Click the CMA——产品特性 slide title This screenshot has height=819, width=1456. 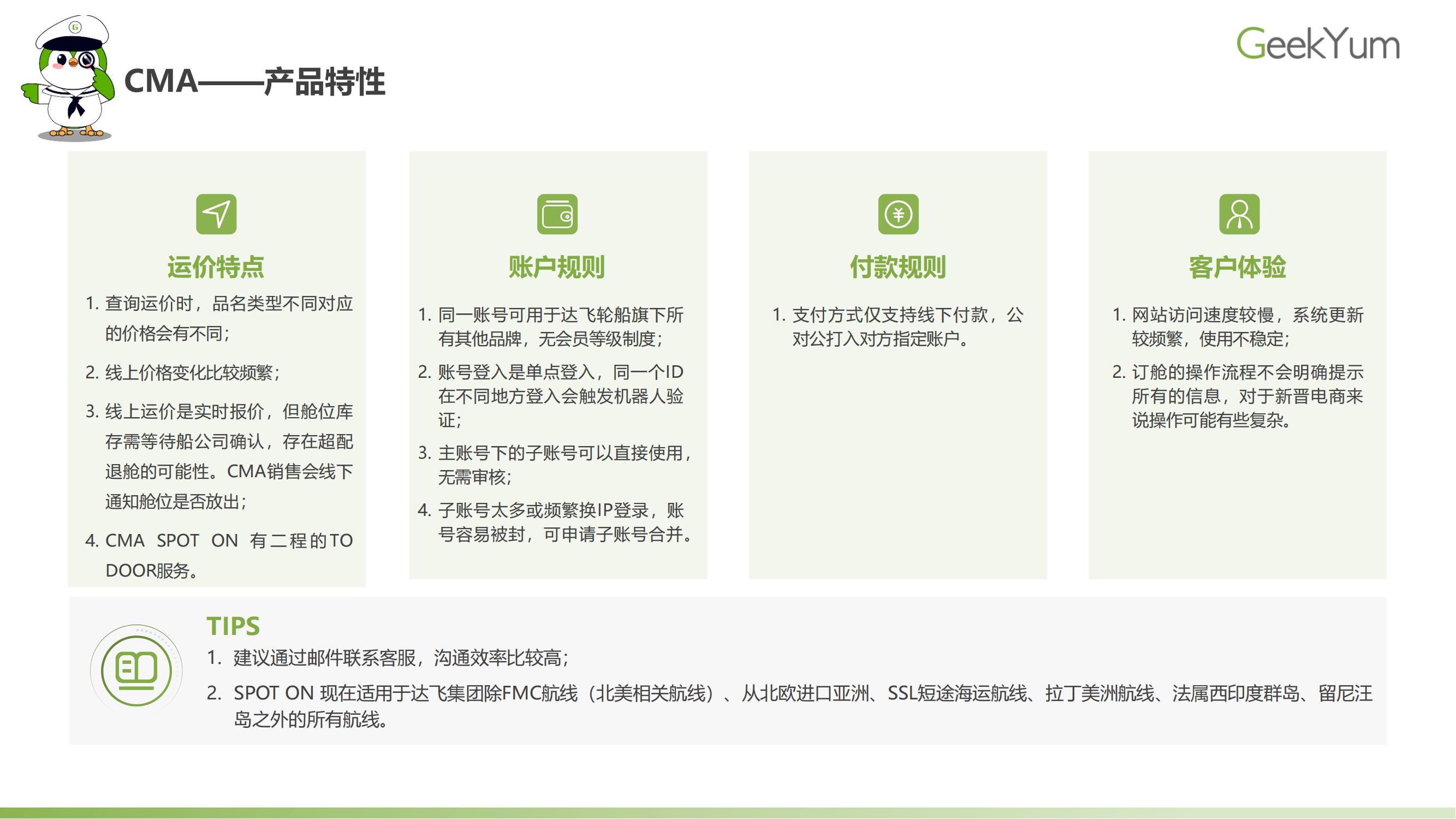tap(254, 81)
